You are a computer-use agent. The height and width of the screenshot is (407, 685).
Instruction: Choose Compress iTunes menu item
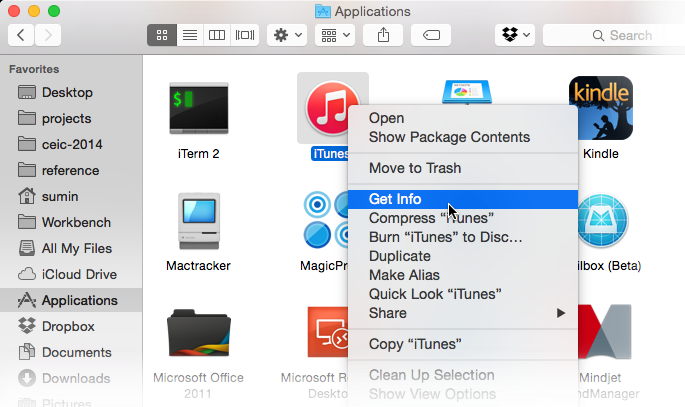coord(463,218)
